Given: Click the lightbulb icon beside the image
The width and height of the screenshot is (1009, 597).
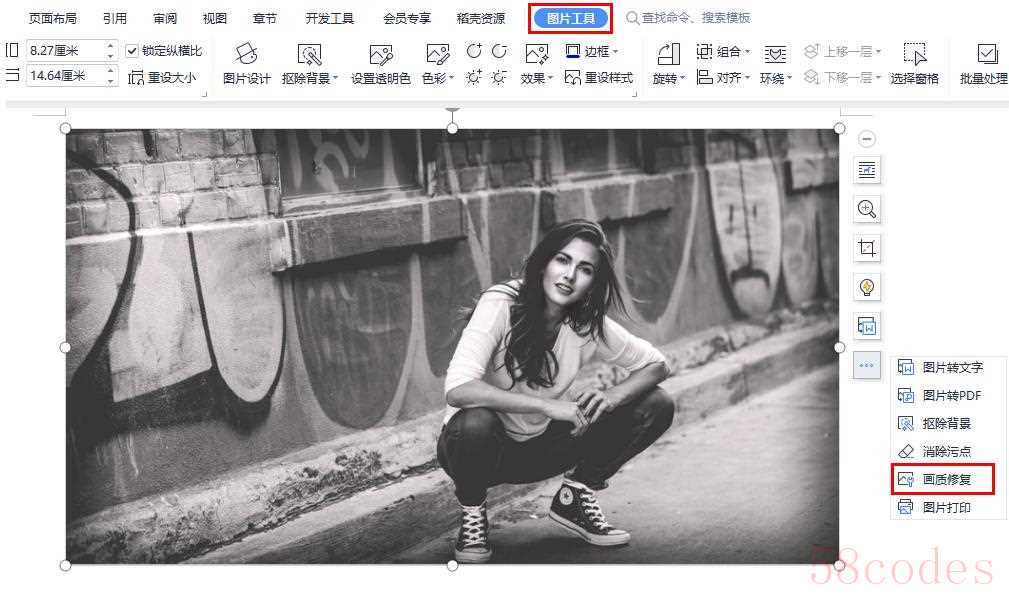Looking at the screenshot, I should 867,287.
